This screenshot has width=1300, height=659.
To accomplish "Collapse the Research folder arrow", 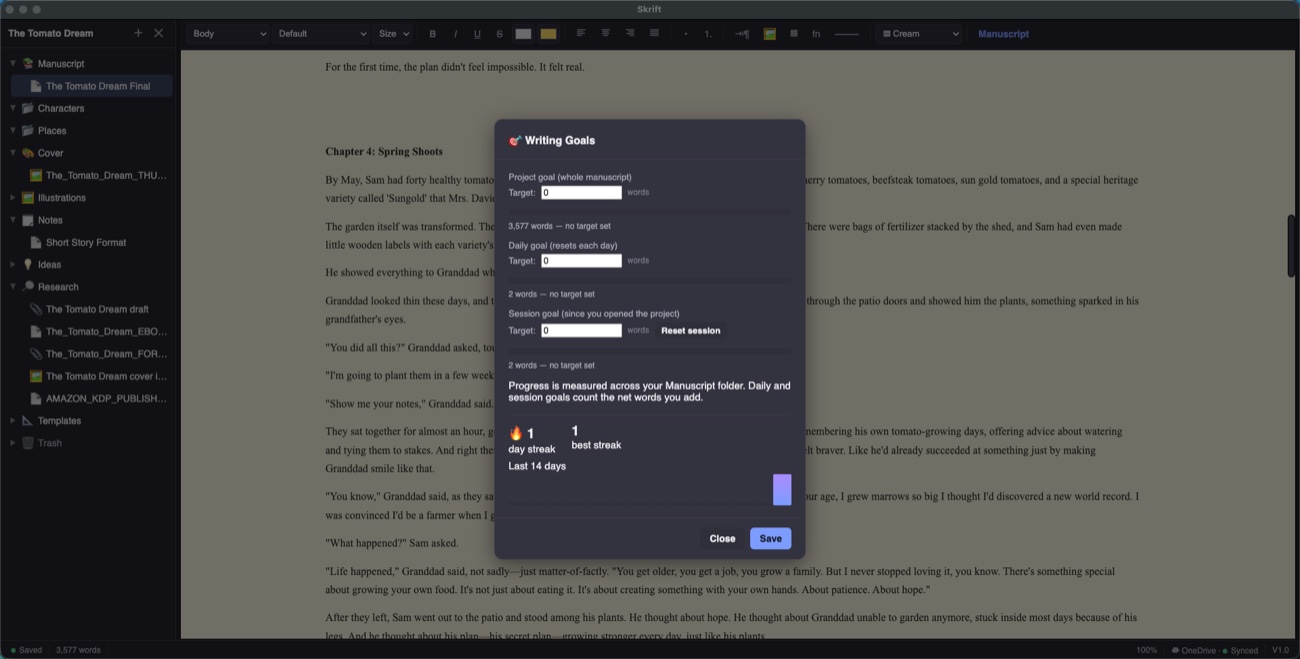I will [13, 287].
